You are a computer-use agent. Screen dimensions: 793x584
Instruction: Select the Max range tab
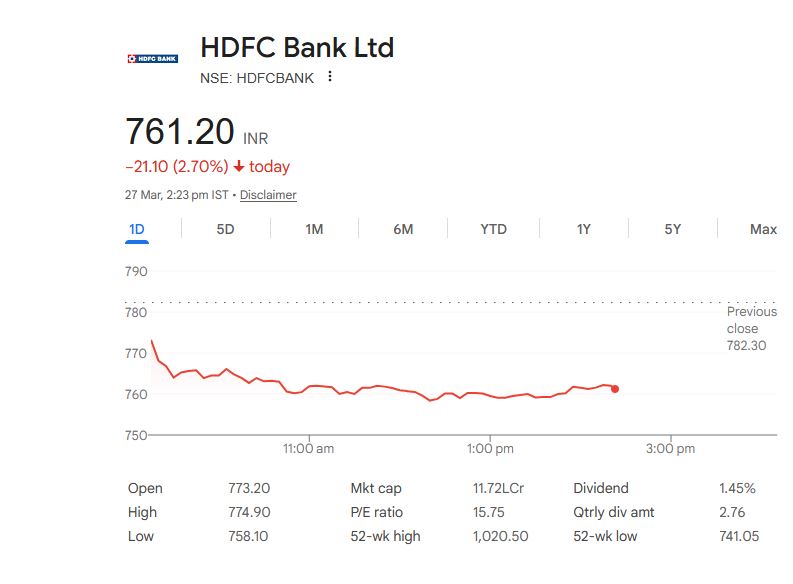[x=763, y=229]
